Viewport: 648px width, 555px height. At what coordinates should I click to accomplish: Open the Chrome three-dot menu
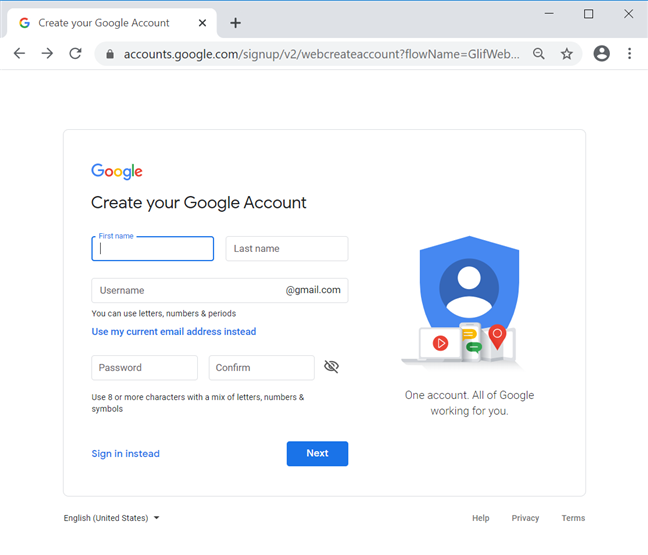(630, 54)
